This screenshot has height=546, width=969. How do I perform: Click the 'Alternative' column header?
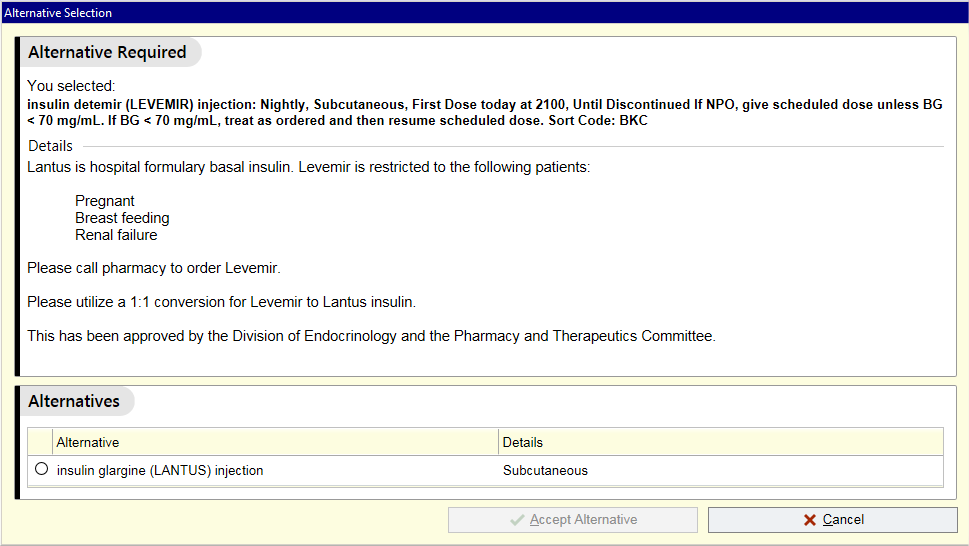click(275, 442)
